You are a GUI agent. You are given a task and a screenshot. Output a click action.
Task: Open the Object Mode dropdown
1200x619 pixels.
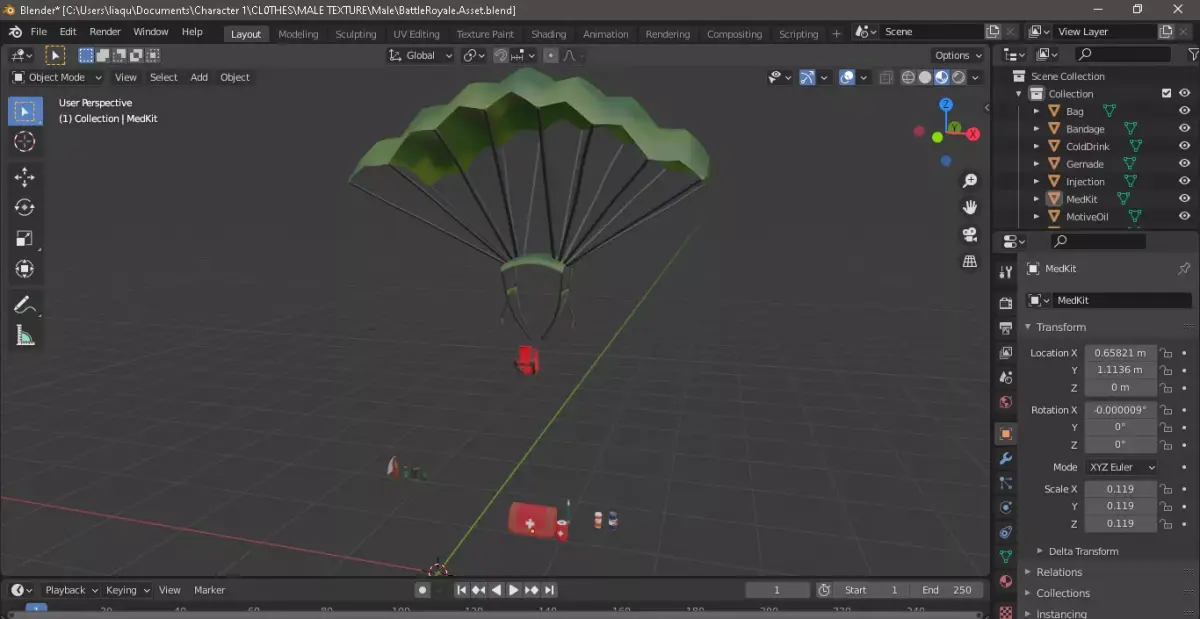pyautogui.click(x=57, y=77)
